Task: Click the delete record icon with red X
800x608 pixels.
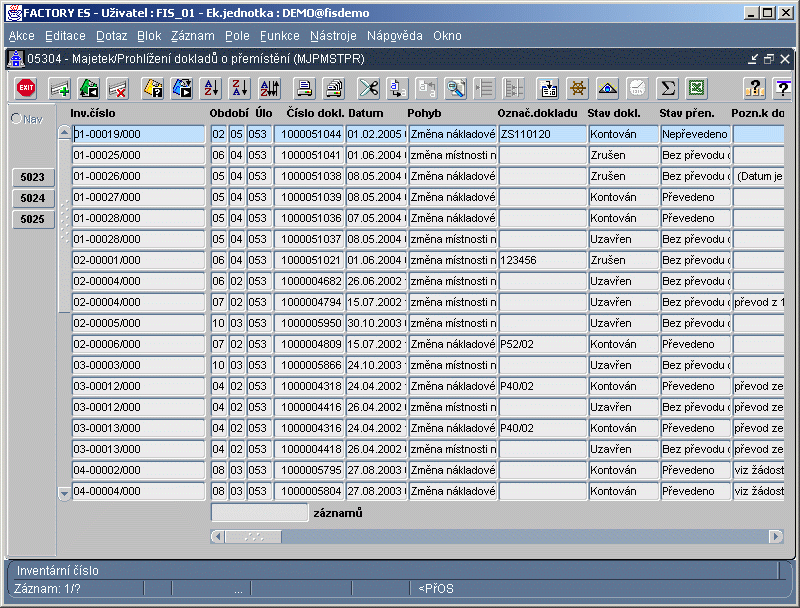Action: coord(118,88)
